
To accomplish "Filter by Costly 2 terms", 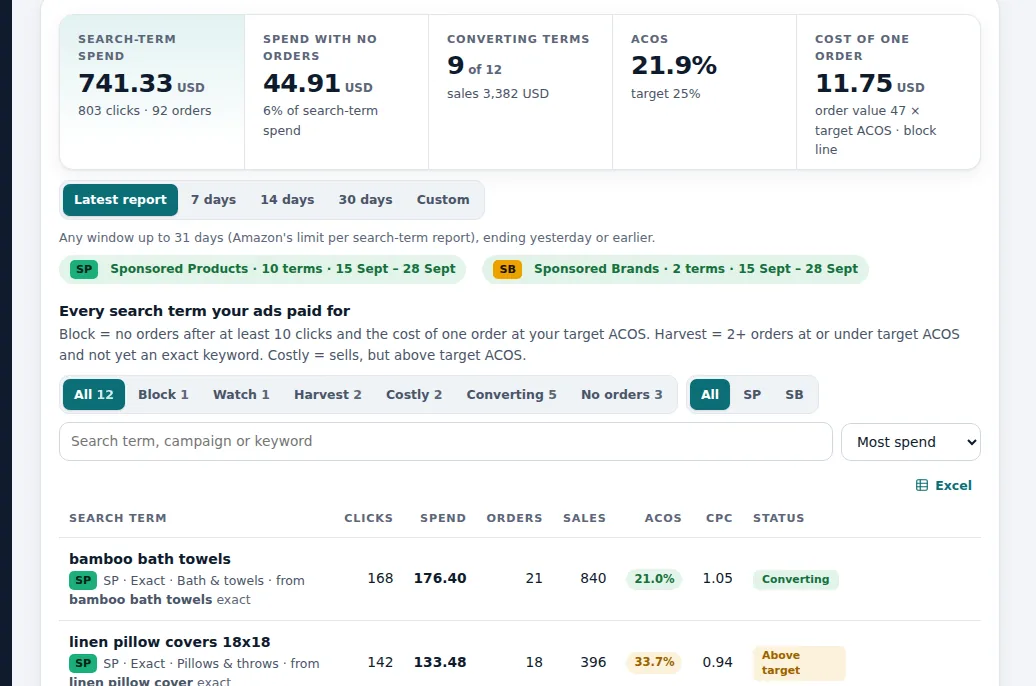I will (414, 395).
